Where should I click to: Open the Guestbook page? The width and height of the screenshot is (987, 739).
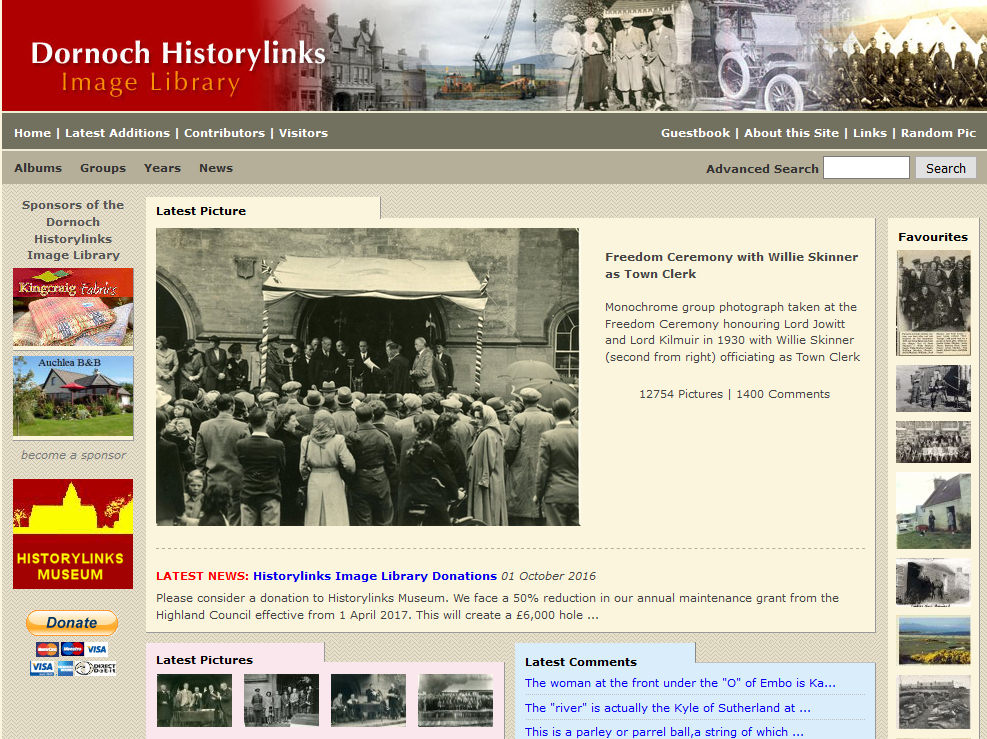(x=695, y=133)
